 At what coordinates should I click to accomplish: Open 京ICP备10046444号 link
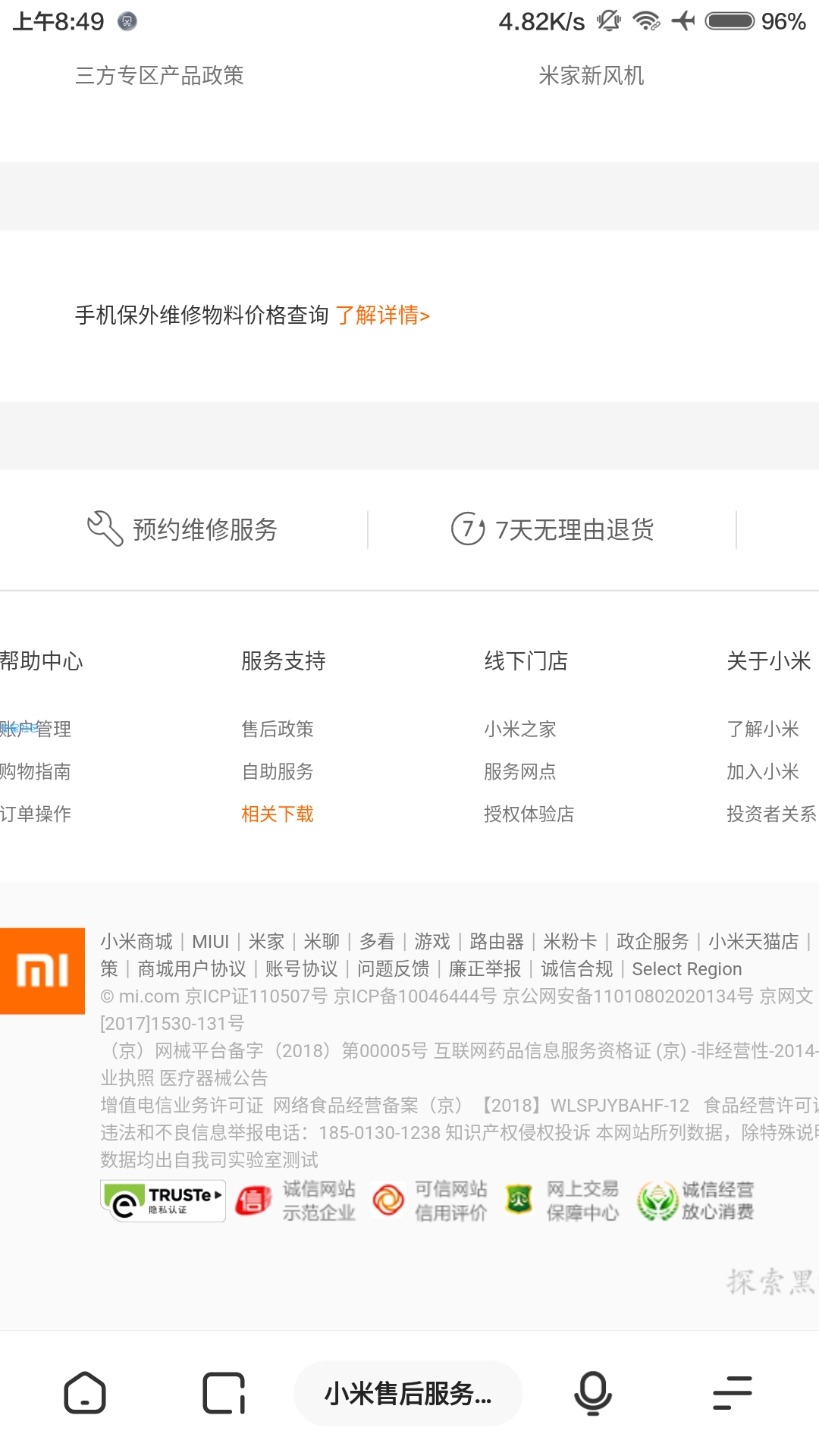tap(416, 996)
